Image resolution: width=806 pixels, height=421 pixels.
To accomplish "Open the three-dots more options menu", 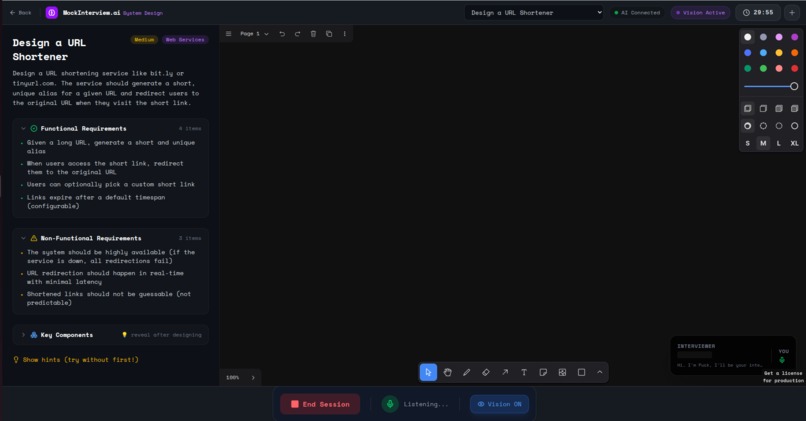I will tap(344, 34).
